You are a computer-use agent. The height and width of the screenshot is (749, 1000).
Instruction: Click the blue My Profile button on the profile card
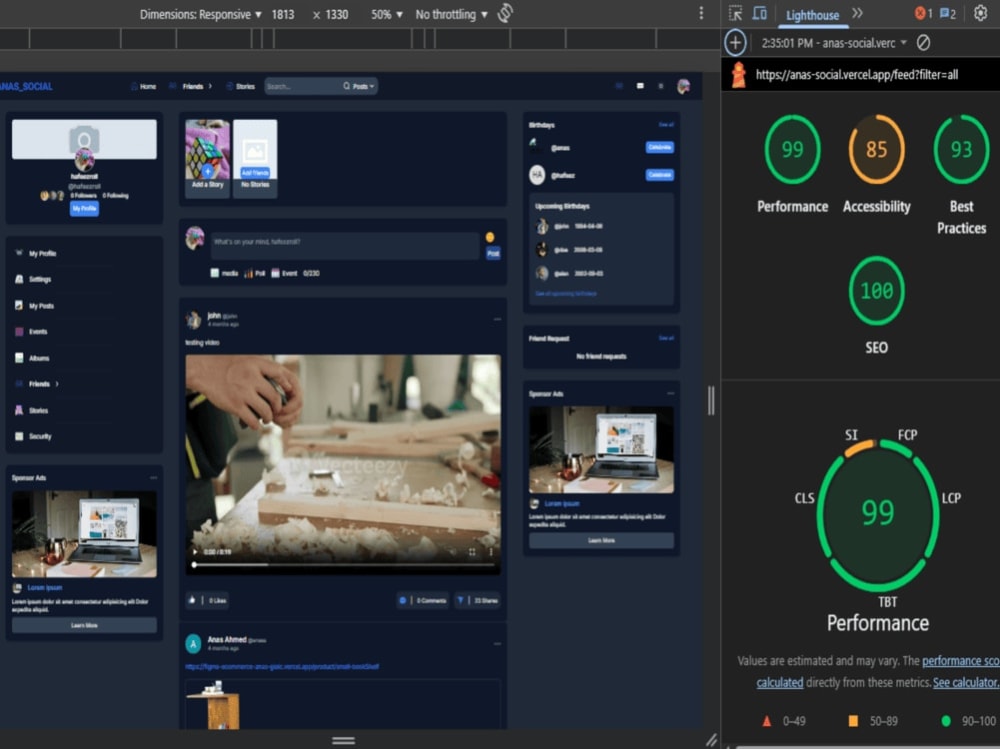click(84, 209)
